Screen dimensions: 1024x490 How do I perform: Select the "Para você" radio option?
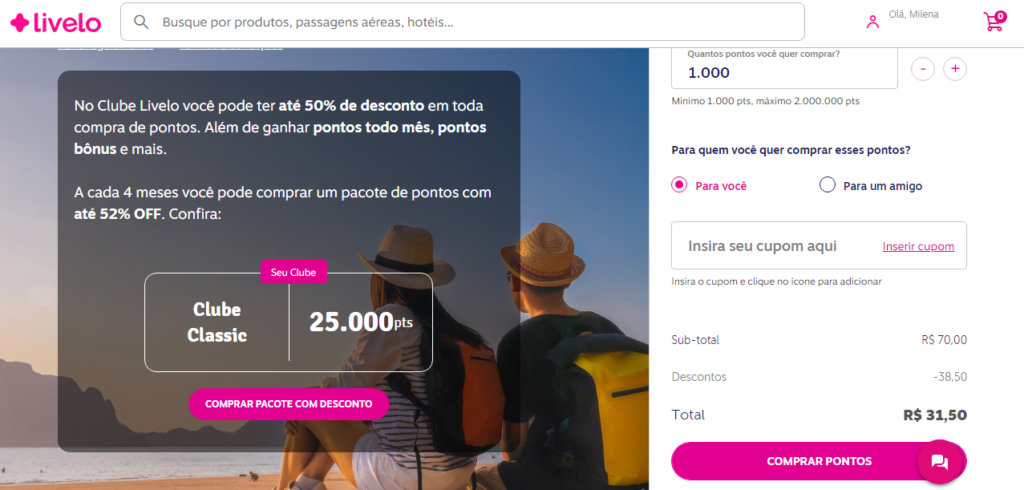680,185
